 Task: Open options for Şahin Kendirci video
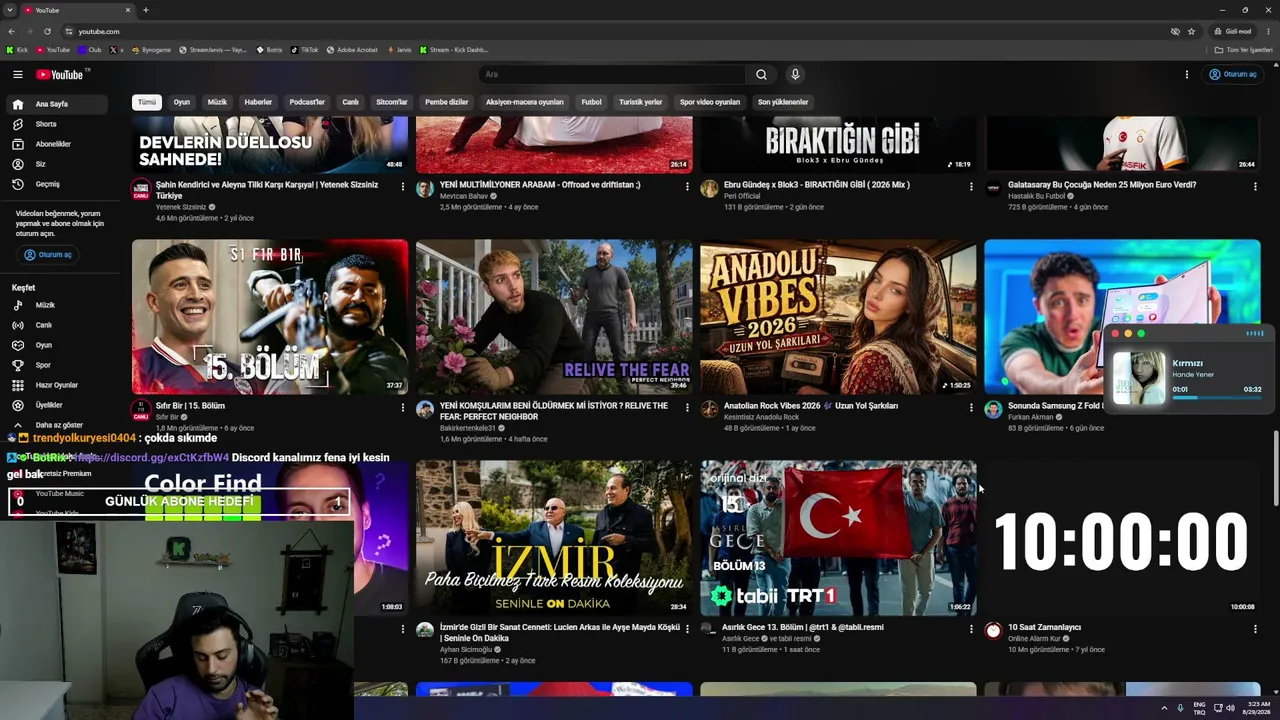click(x=403, y=186)
